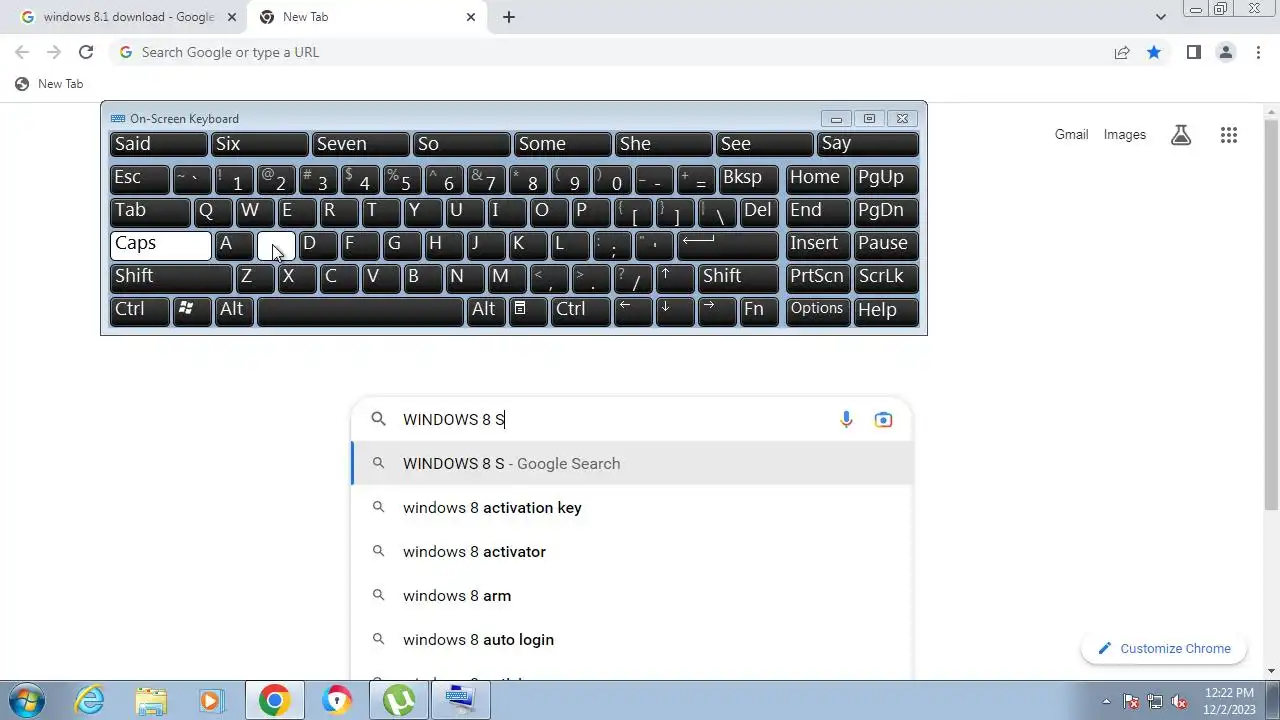Click the Bksp key
Viewport: 1280px width, 720px height.
click(748, 178)
